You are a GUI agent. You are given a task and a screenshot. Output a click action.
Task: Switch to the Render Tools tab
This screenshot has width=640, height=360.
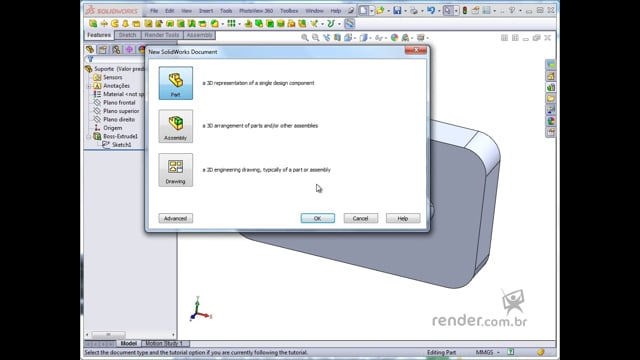pyautogui.click(x=162, y=35)
